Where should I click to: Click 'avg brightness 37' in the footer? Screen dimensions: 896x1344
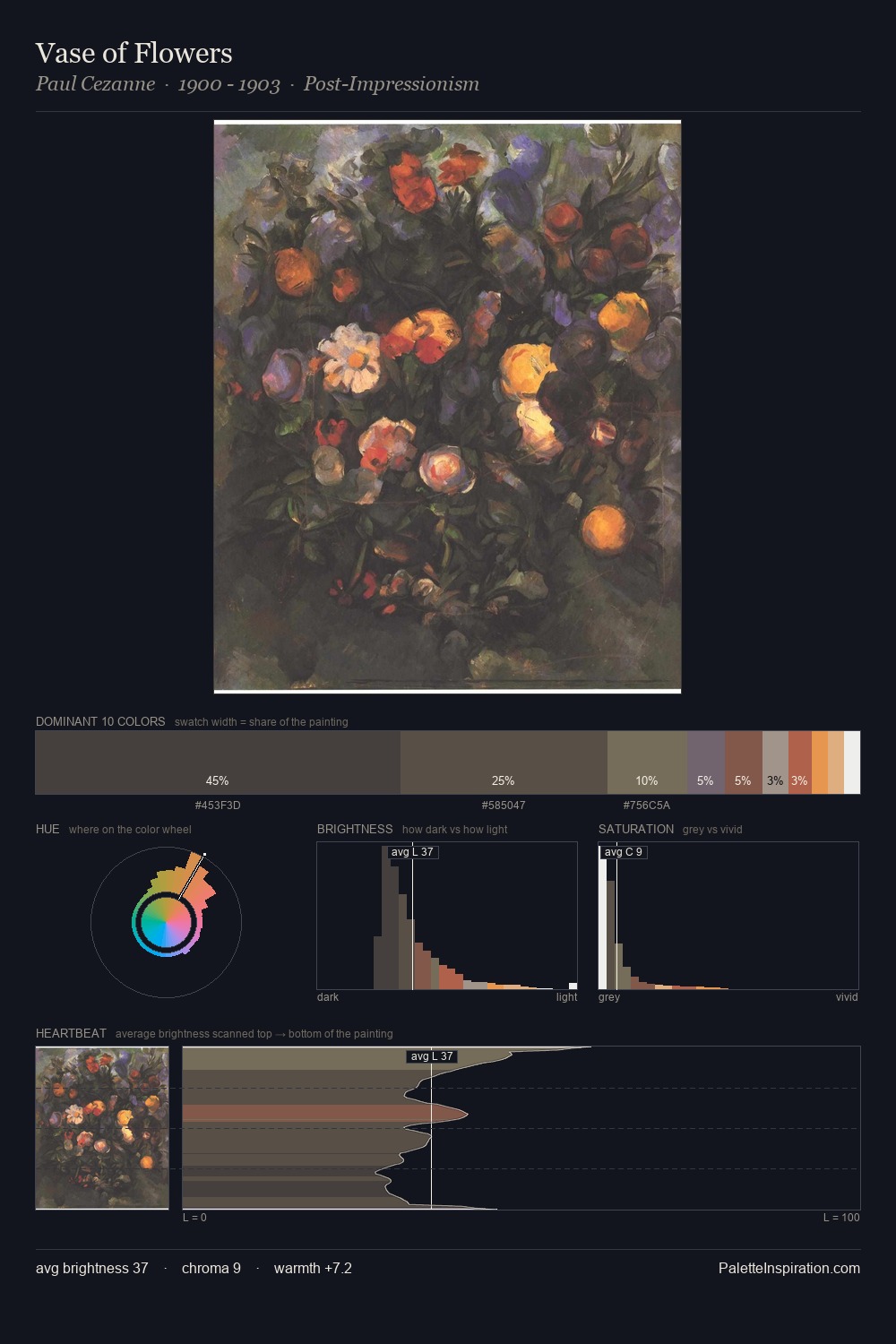(92, 1269)
